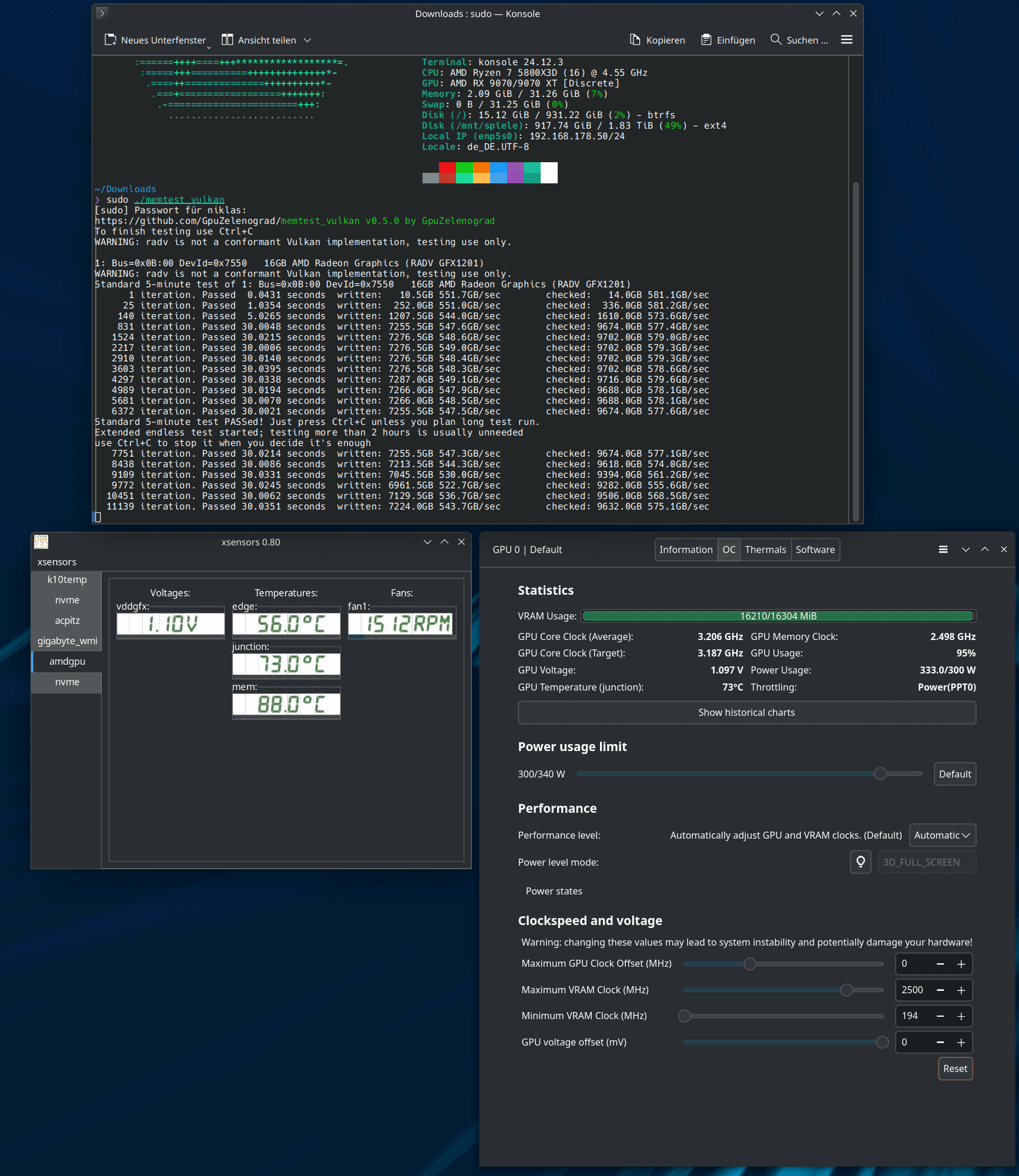Close the xsensors window
The width and height of the screenshot is (1019, 1176).
pyautogui.click(x=461, y=542)
